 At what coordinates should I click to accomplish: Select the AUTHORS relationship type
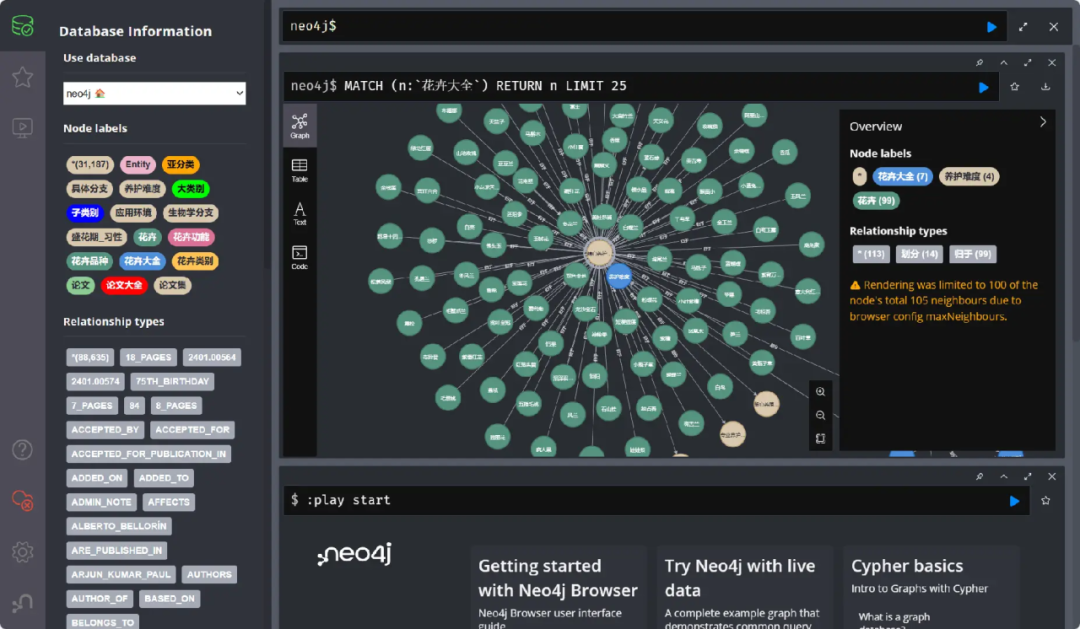pos(209,575)
